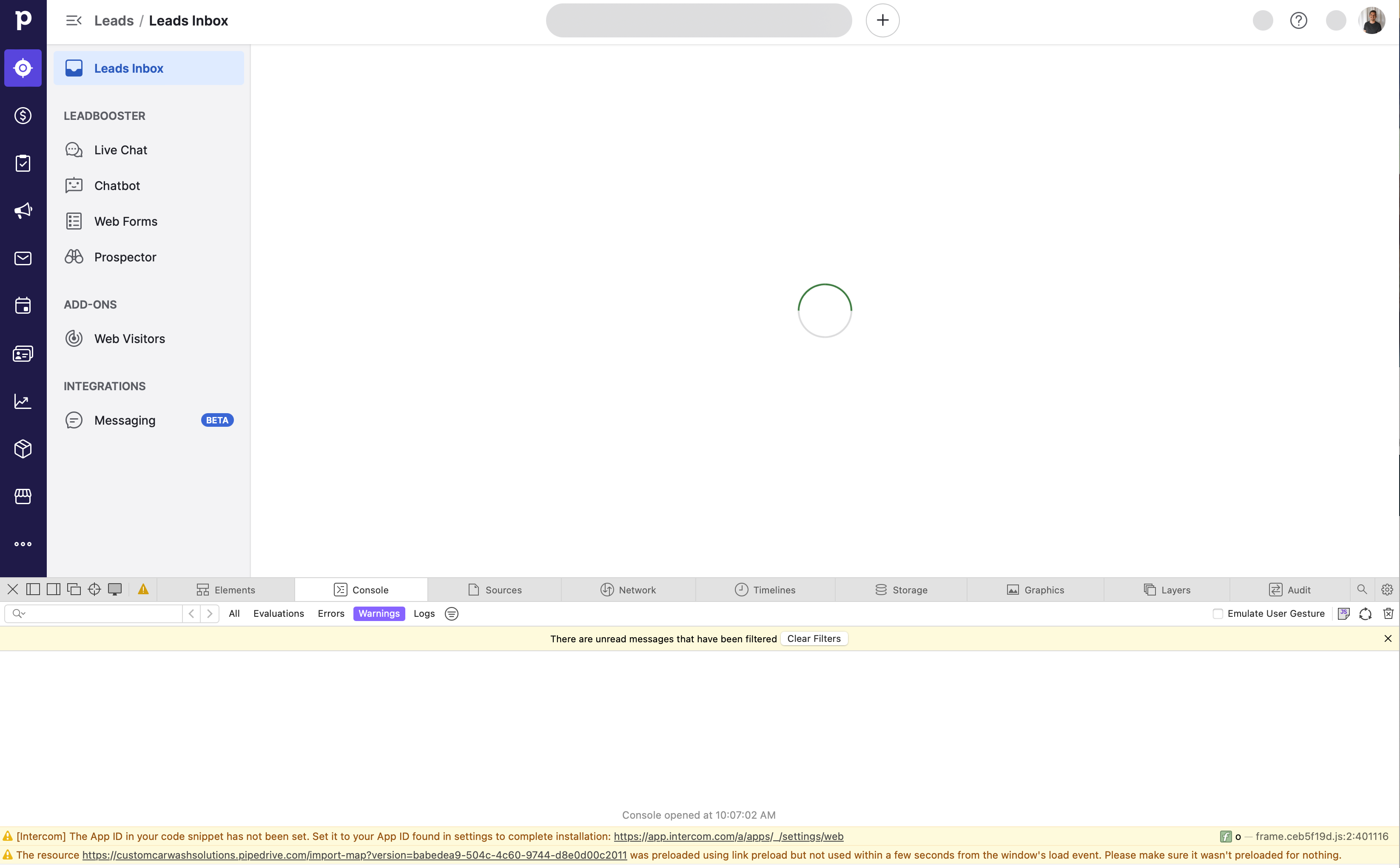This screenshot has height=868, width=1400.
Task: Collapse the sidebar using the menu toggle icon
Action: coord(74,21)
